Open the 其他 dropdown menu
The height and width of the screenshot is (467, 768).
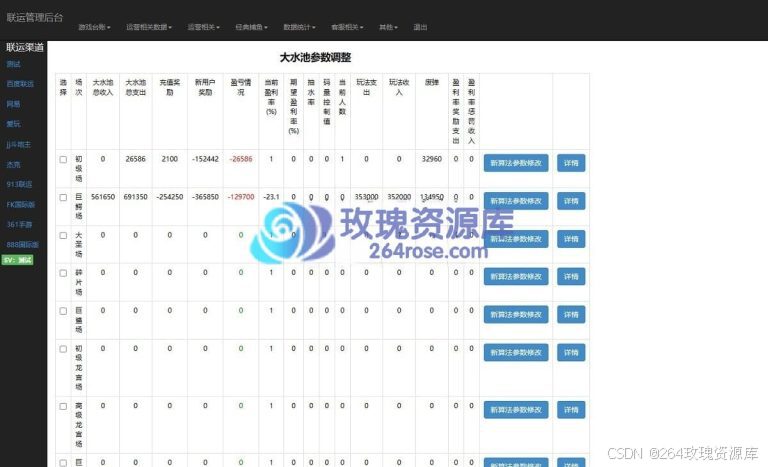[388, 27]
